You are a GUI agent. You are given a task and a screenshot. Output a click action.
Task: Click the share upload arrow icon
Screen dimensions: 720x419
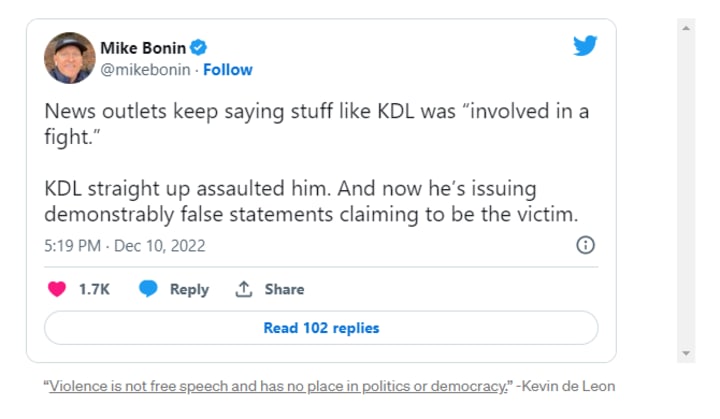[243, 289]
